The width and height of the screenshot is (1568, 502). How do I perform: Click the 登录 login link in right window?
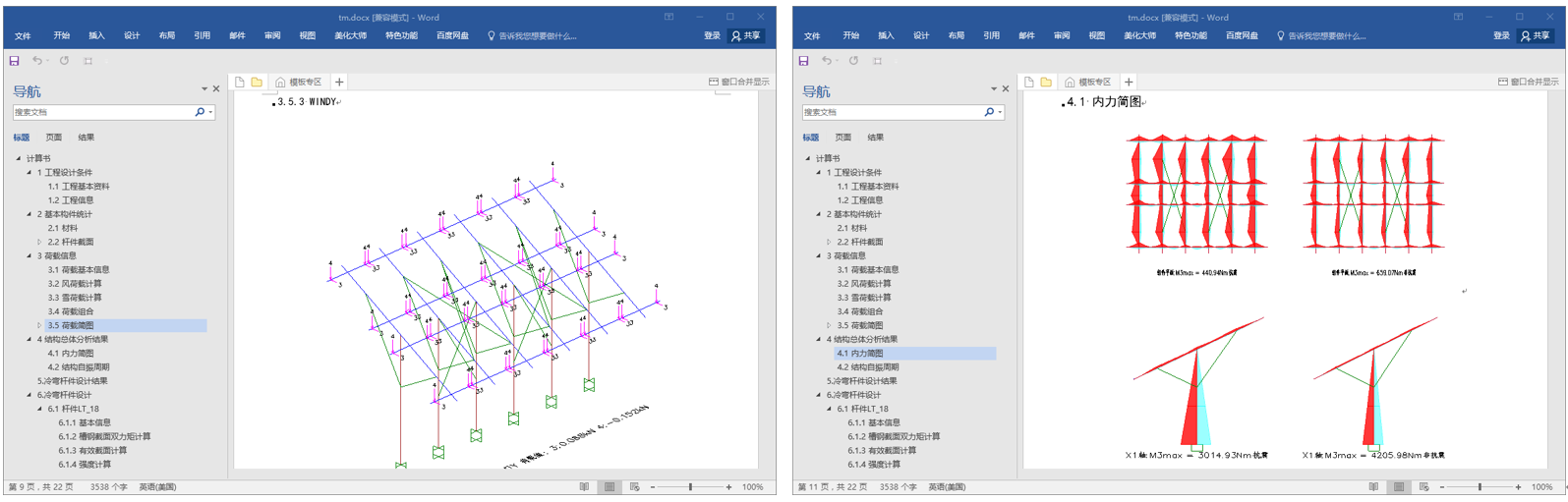[1501, 36]
